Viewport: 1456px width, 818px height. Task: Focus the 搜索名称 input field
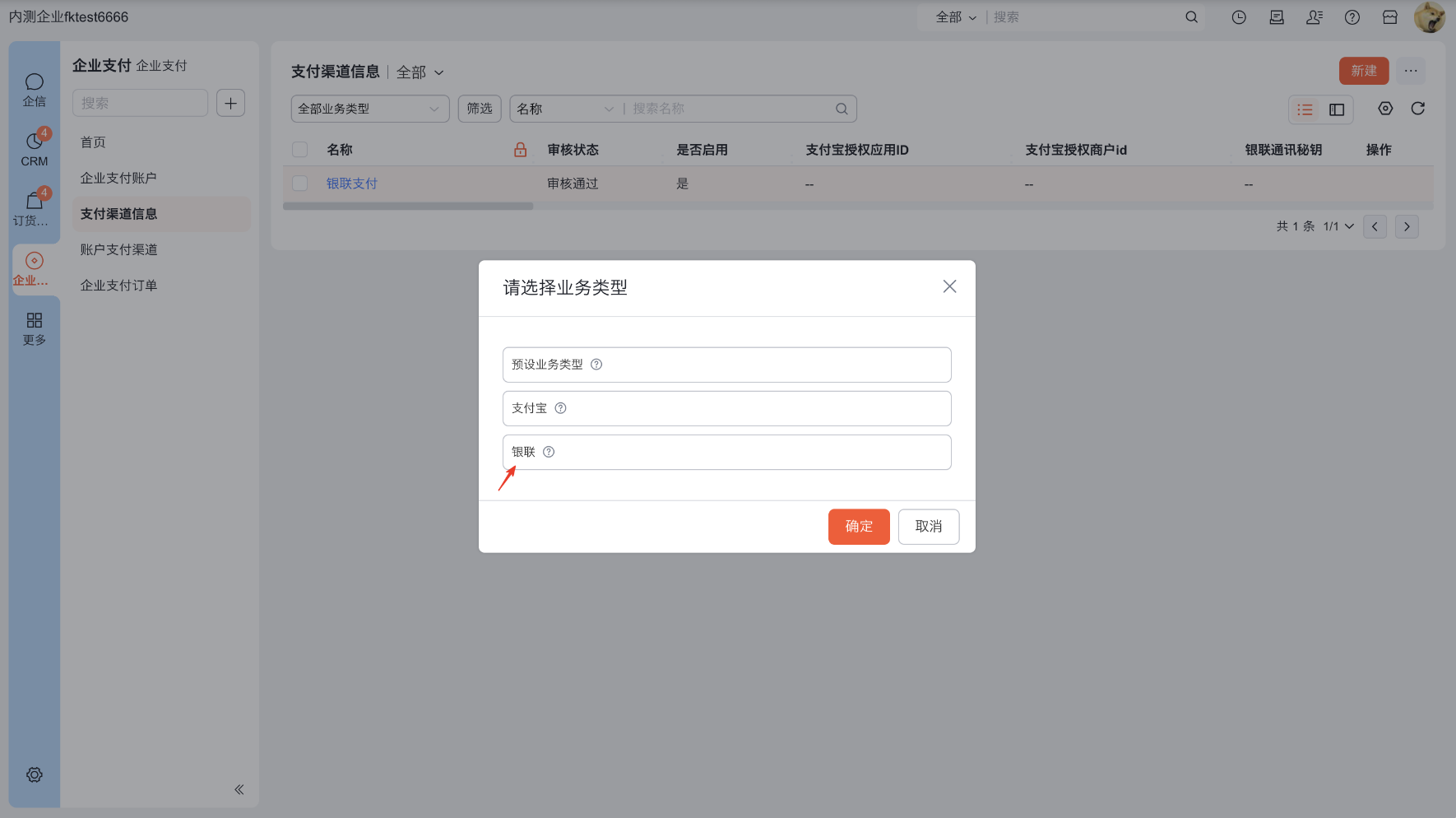(x=730, y=109)
